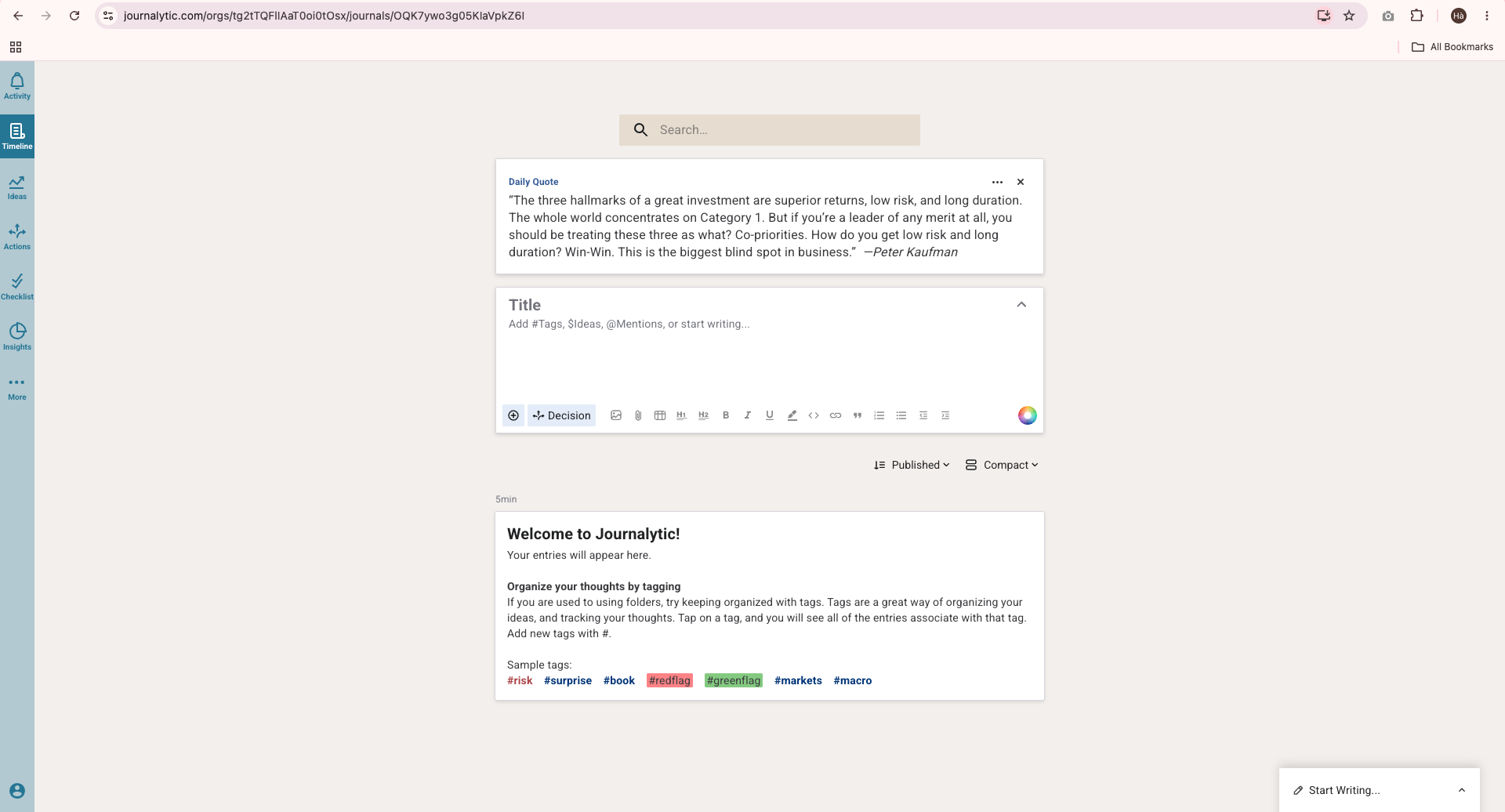Click the #surprise tag
Screen dimensions: 1505x812
click(x=568, y=680)
